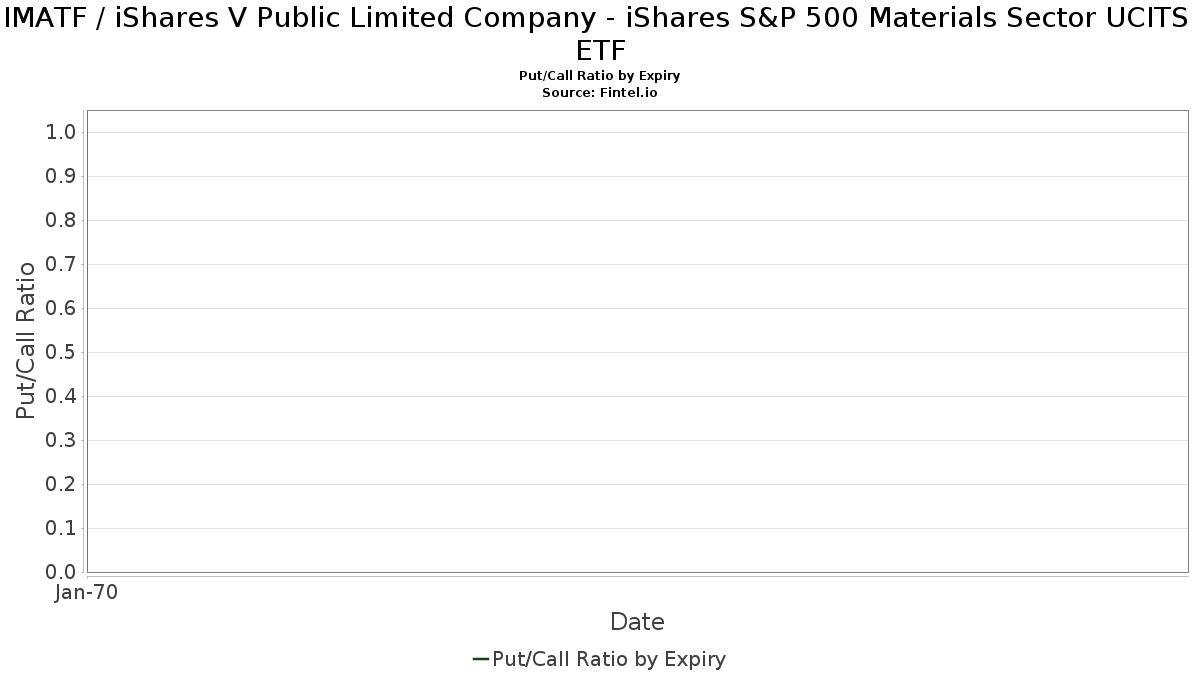Click the 'Date' x-axis title
1200x675 pixels.
[x=637, y=622]
